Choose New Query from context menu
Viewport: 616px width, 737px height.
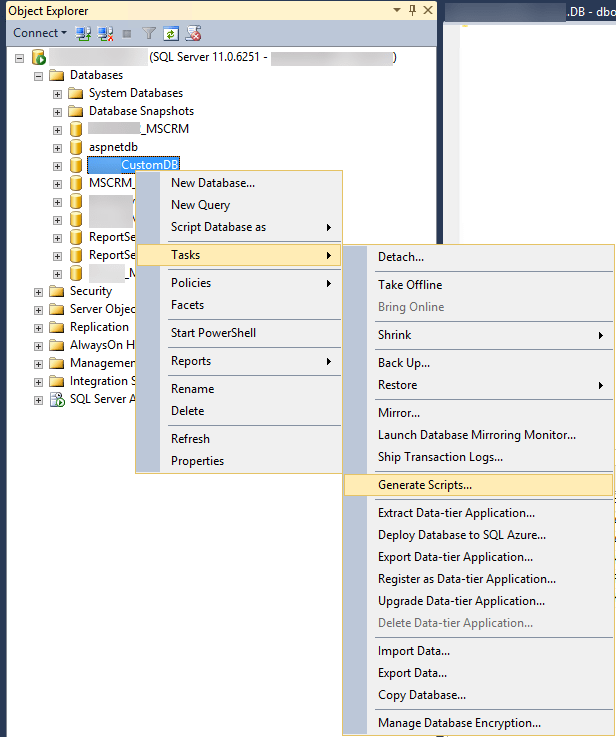[239, 205]
